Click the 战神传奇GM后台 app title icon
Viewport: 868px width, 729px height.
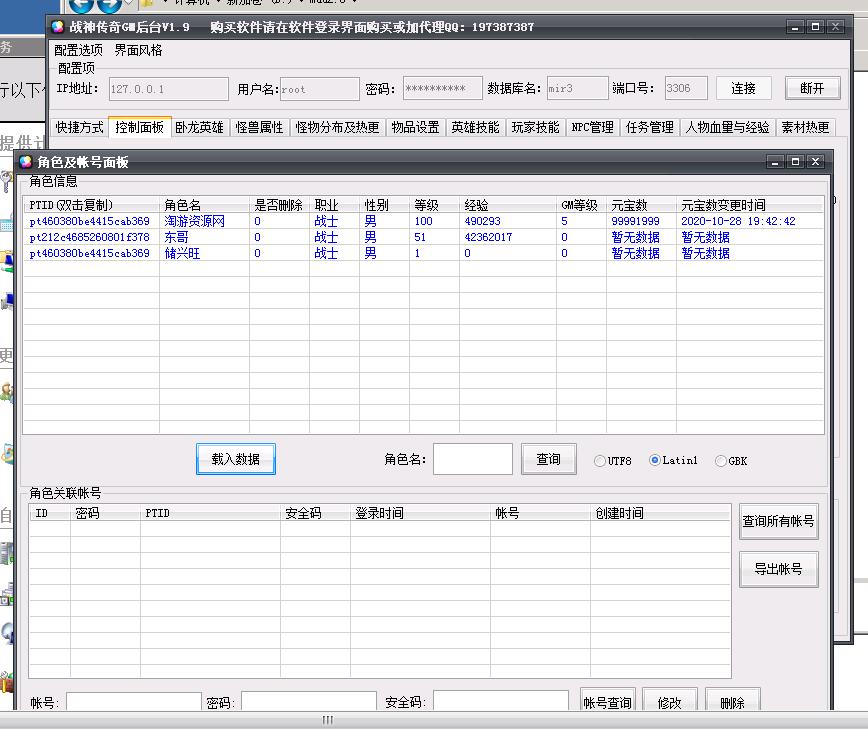point(56,27)
